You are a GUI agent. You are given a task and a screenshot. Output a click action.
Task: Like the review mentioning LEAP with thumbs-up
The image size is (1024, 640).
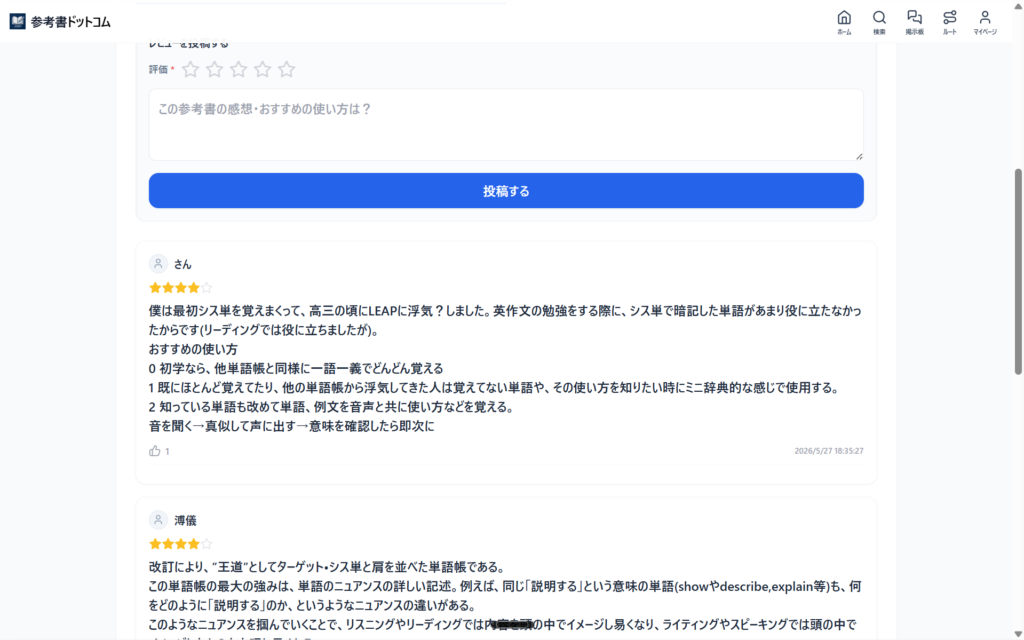coord(155,451)
